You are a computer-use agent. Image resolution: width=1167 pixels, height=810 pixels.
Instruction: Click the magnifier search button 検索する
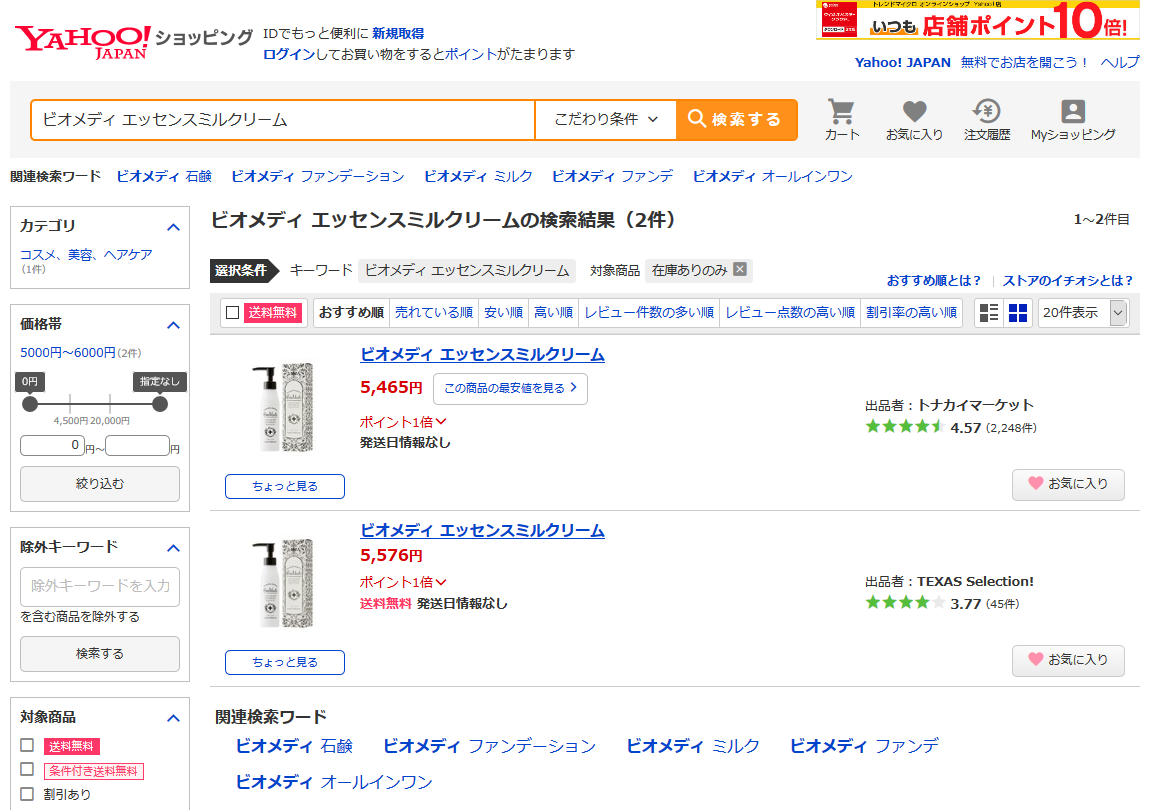click(x=737, y=119)
